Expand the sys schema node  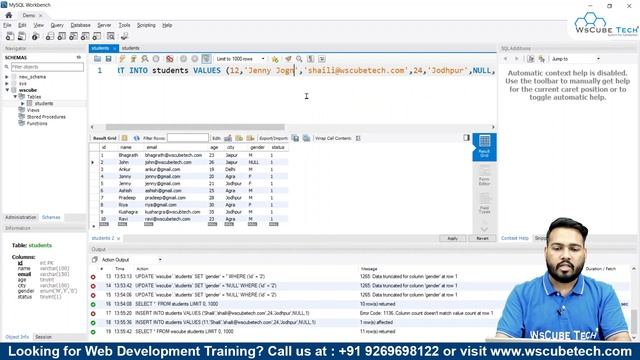(x=7, y=83)
